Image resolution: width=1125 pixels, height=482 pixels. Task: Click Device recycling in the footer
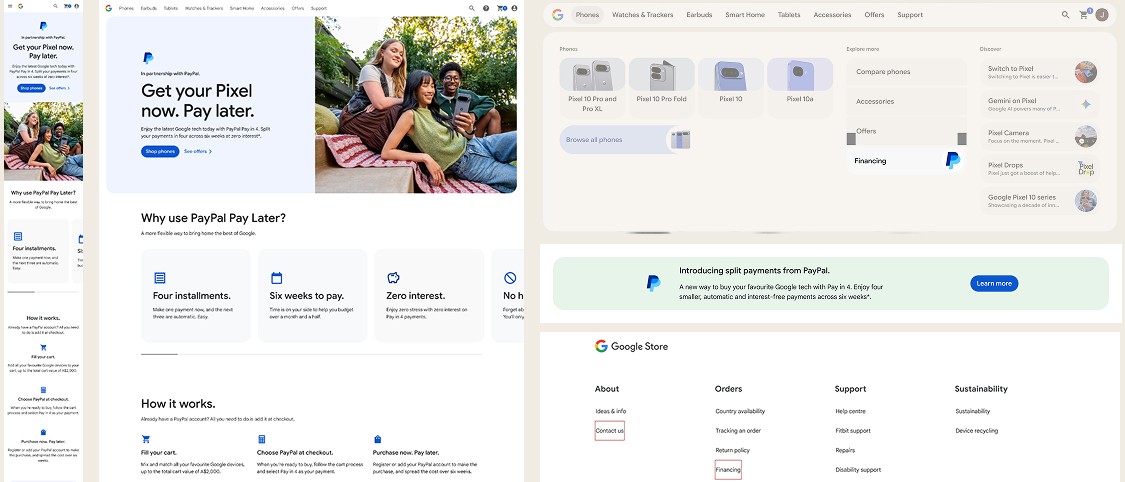(976, 431)
